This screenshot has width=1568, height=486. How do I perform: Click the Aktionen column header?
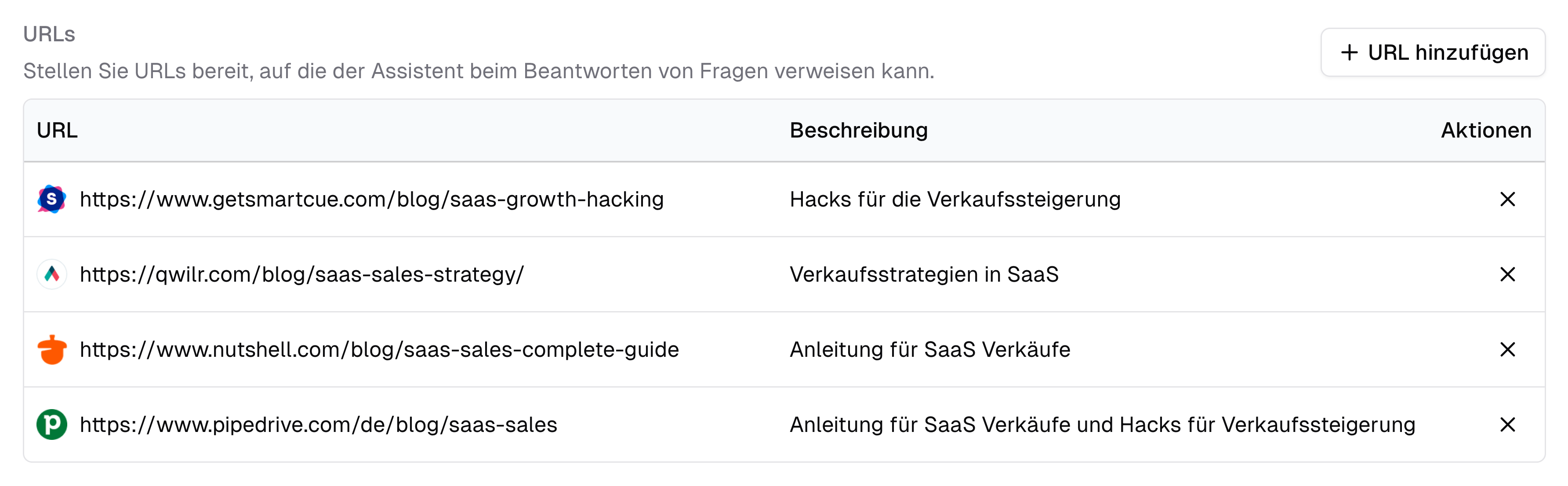(x=1488, y=130)
